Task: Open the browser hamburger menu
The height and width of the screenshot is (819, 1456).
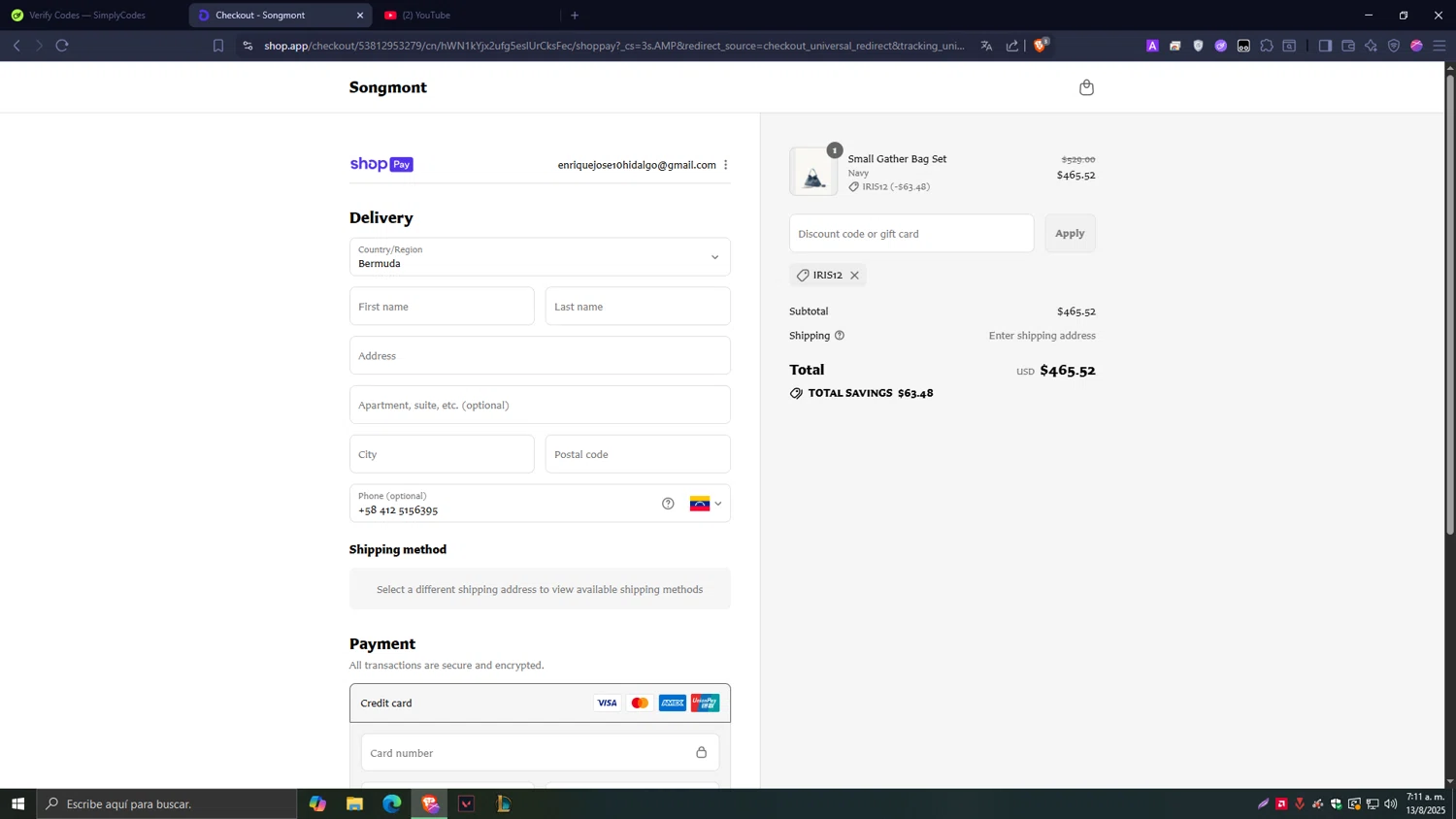Action: pyautogui.click(x=1439, y=46)
